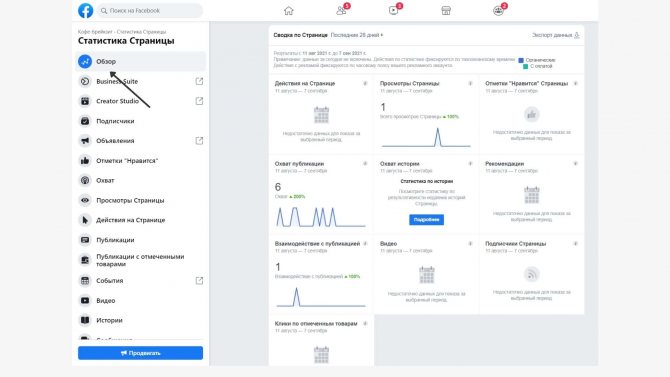Click info icon on Видео card
This screenshot has width=670, height=377.
coord(470,244)
